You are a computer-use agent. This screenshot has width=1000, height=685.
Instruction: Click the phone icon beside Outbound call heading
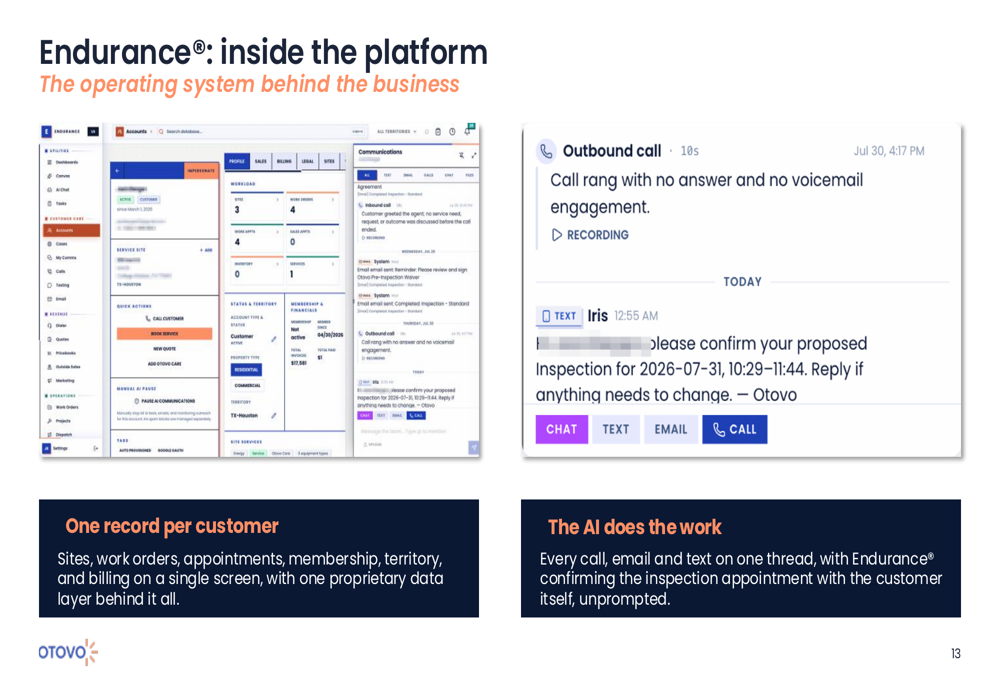546,151
